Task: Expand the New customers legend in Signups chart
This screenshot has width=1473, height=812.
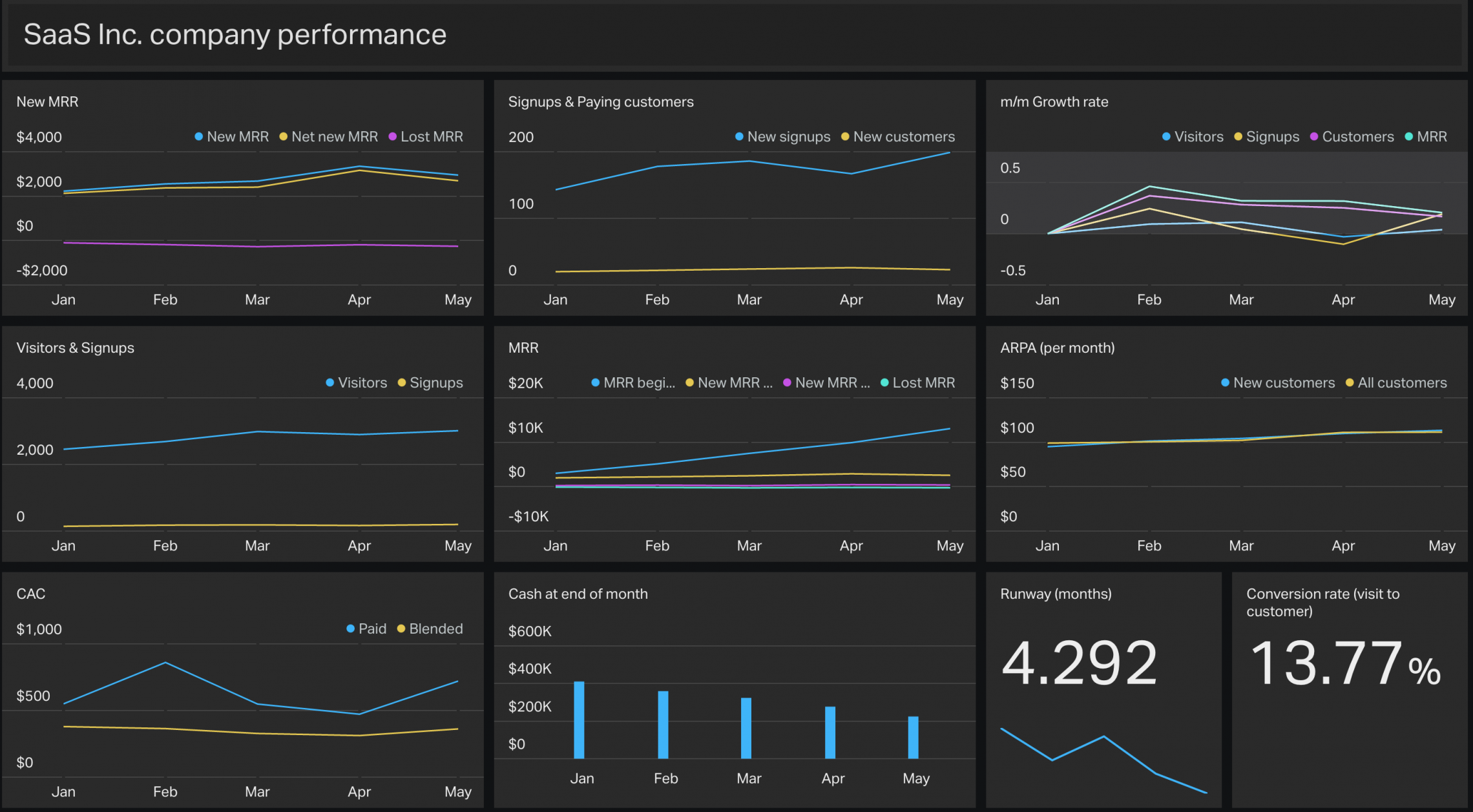Action: [x=904, y=136]
